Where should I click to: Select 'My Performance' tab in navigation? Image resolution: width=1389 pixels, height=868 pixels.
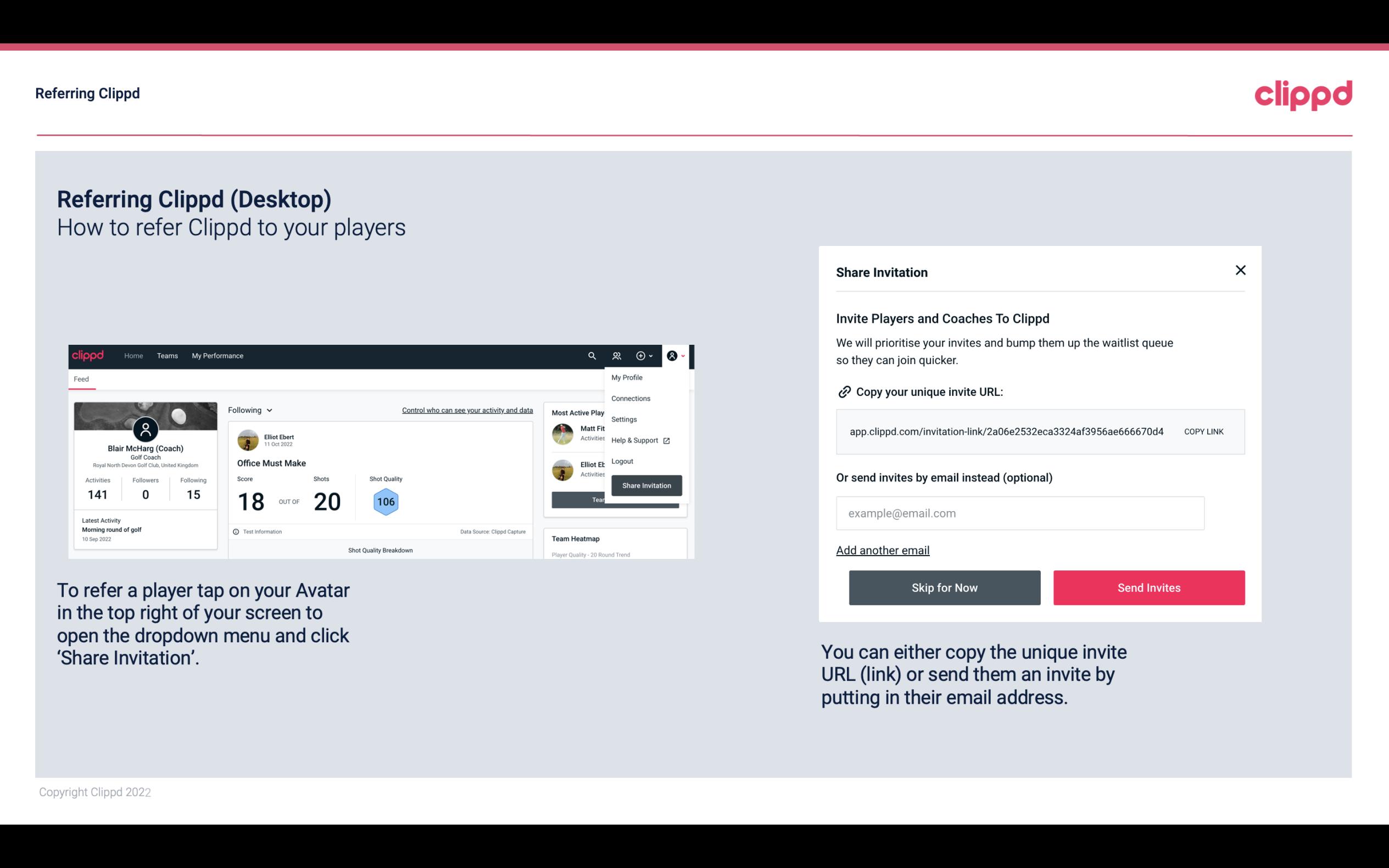point(218,355)
